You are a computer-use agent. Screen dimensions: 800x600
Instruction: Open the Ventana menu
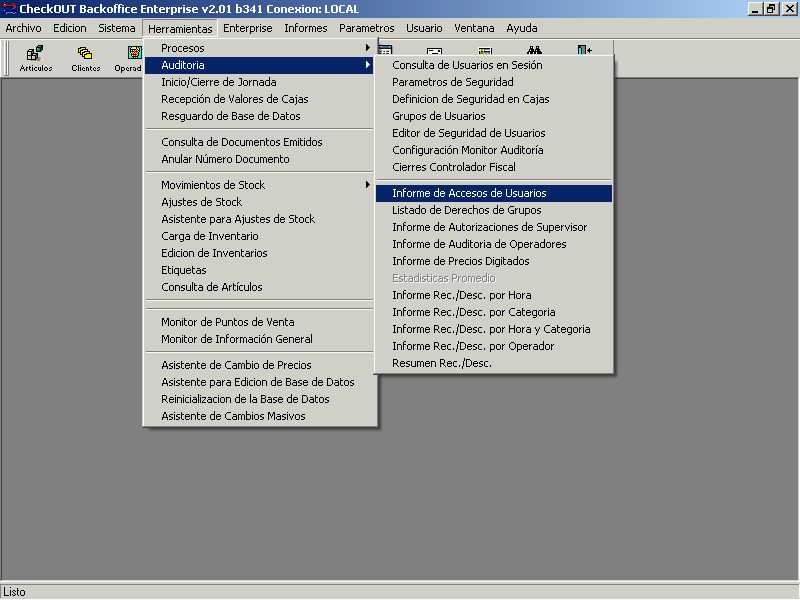coord(474,28)
